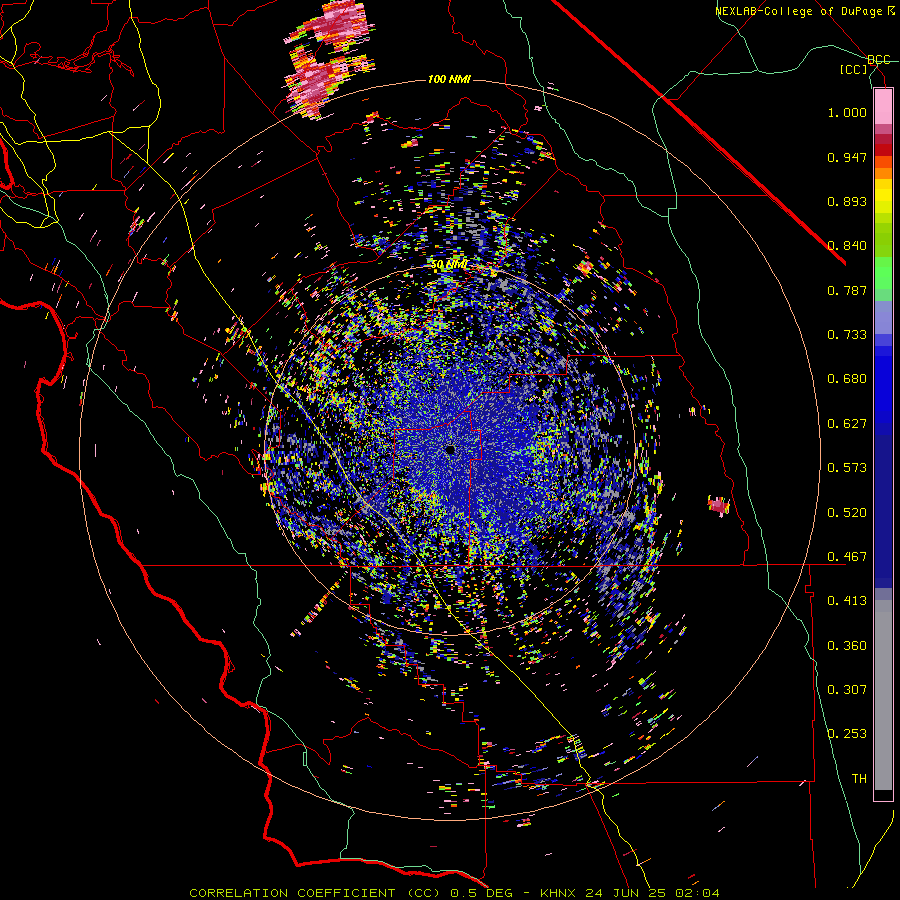Image resolution: width=900 pixels, height=900 pixels.
Task: Click the 1.000 value on the scale
Action: click(x=847, y=112)
